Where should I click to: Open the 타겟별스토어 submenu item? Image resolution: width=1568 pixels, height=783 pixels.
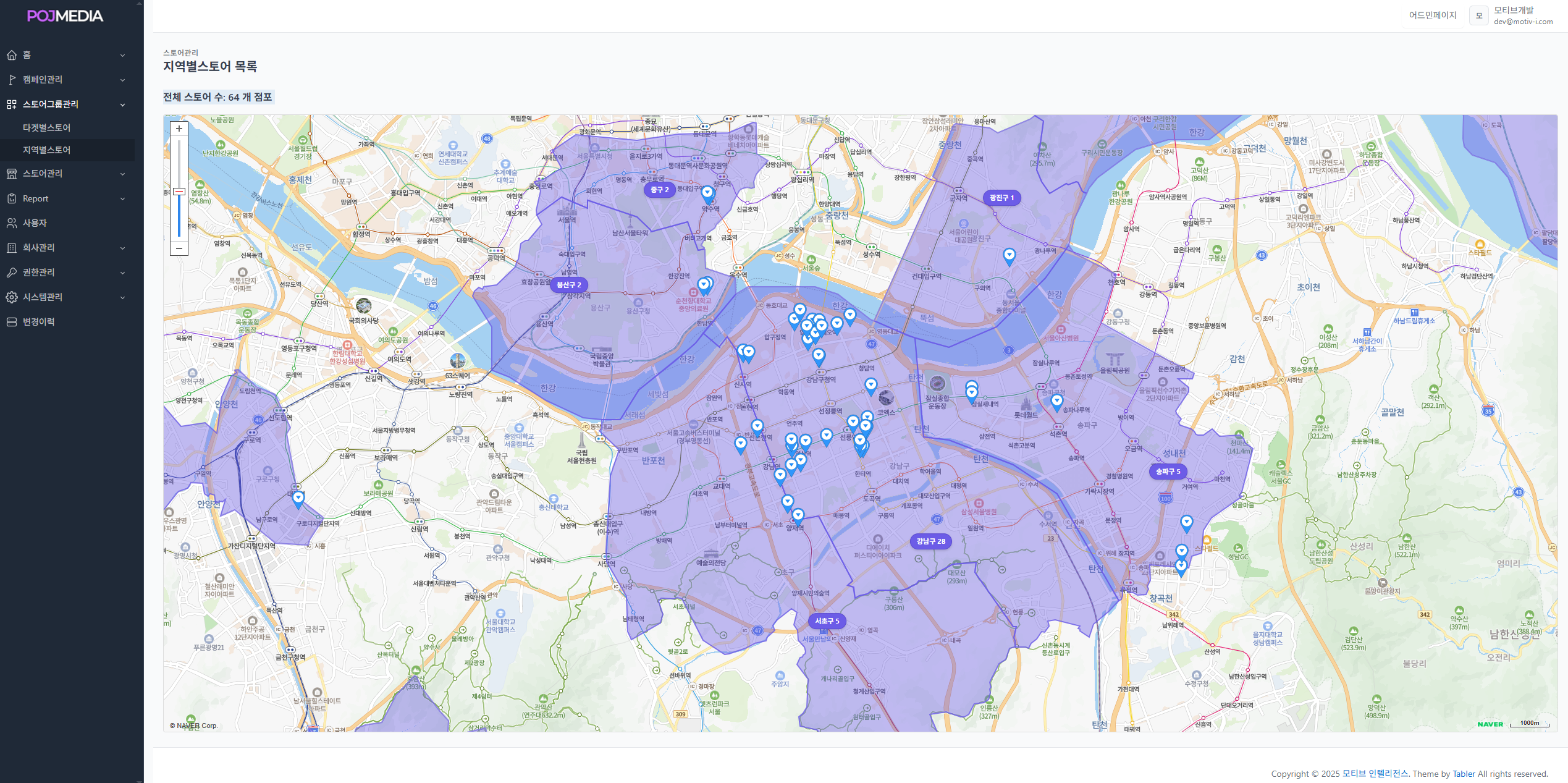tap(47, 127)
